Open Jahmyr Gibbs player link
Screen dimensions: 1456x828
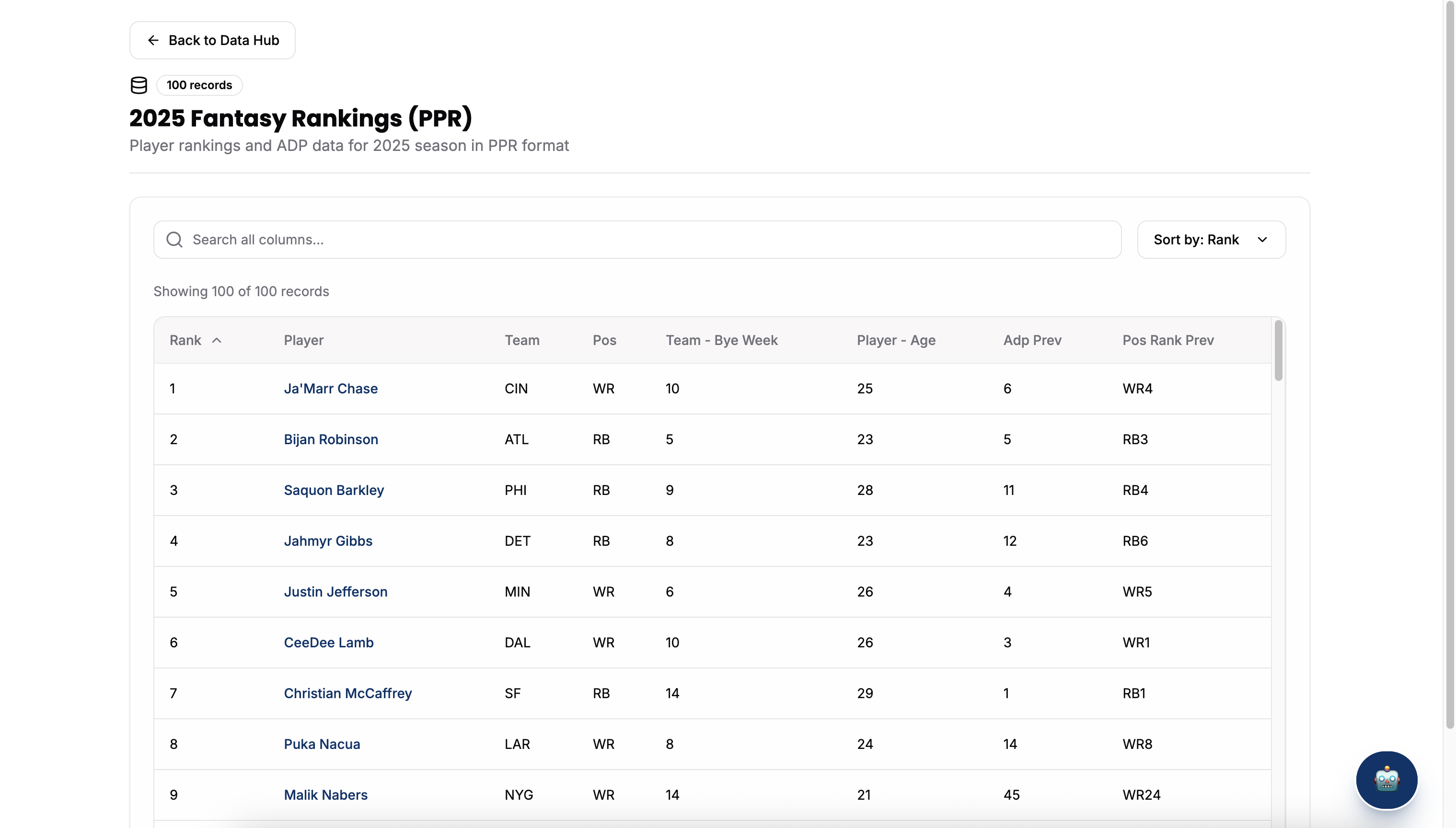tap(328, 541)
